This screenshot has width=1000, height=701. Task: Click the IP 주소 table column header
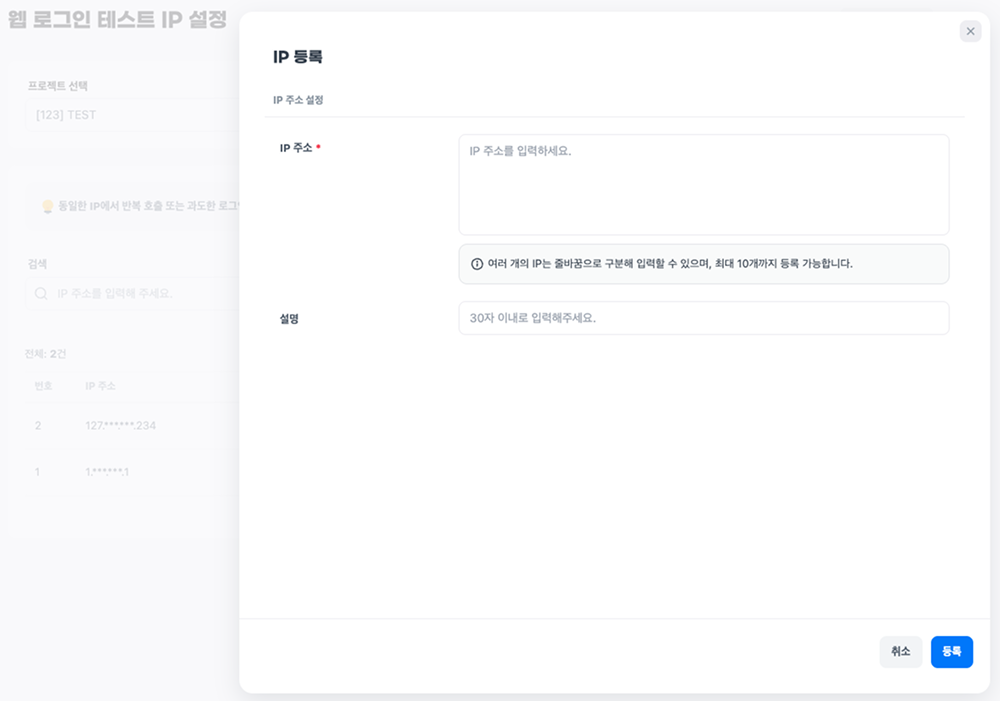tap(101, 386)
